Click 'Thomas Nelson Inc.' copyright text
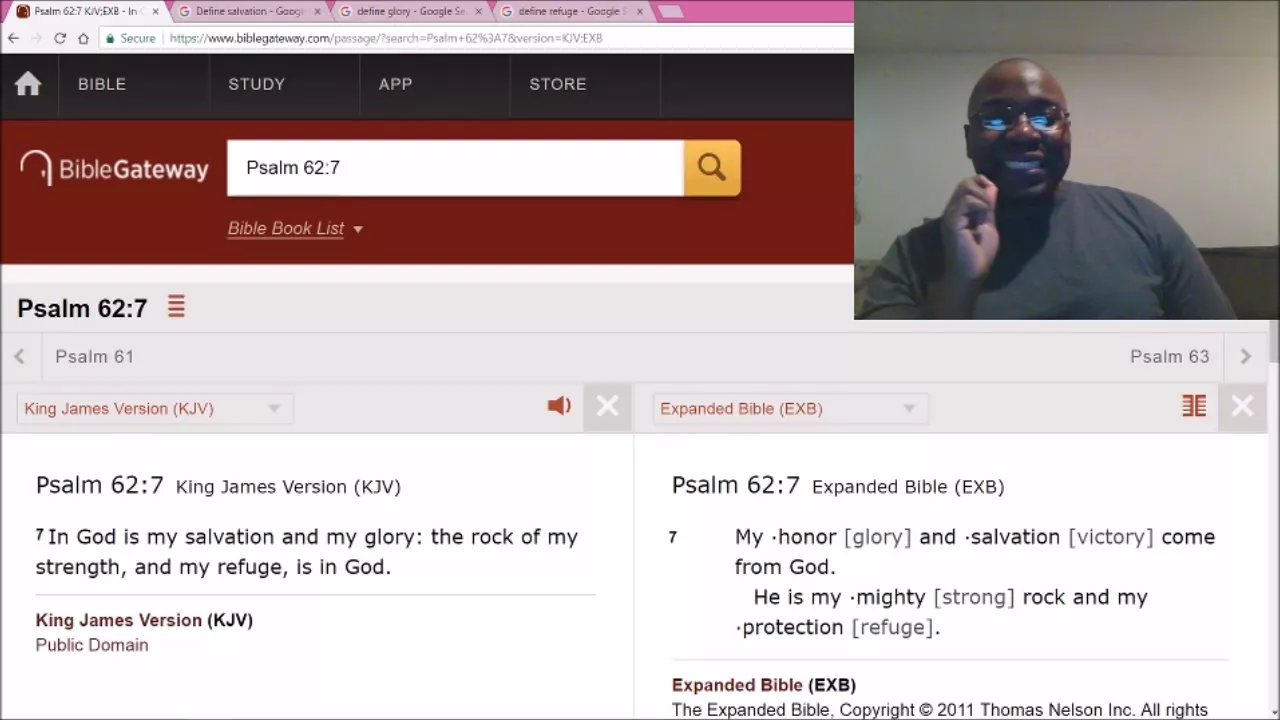Viewport: 1280px width, 720px height. pos(1056,710)
